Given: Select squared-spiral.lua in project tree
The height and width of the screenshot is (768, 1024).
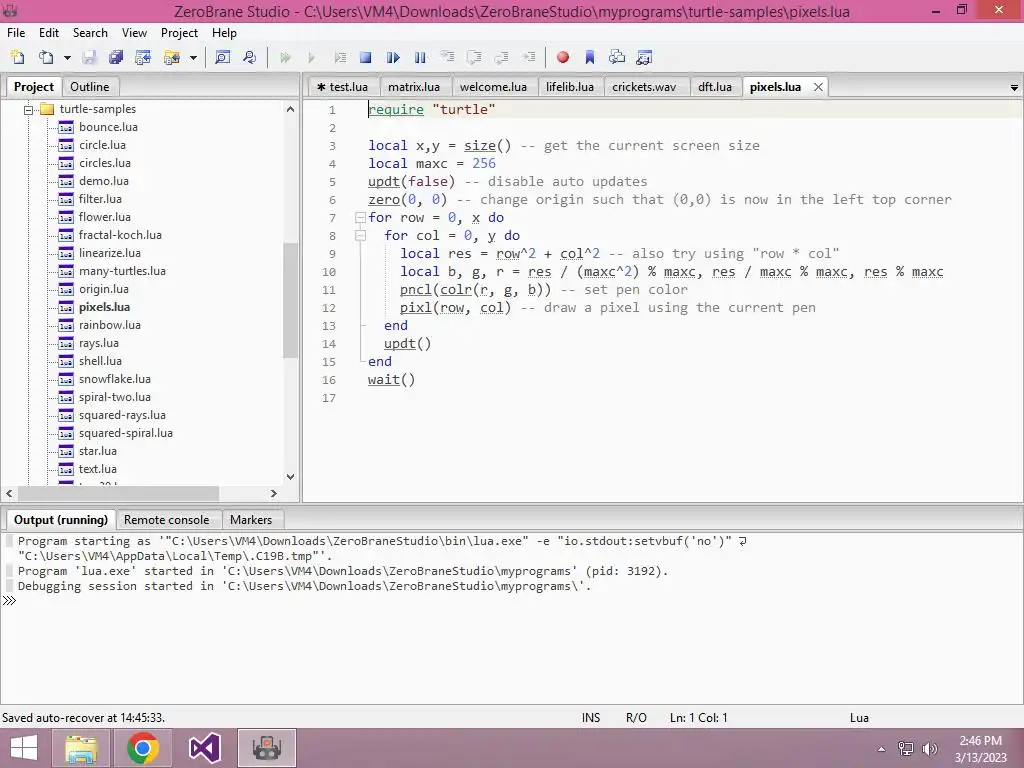Looking at the screenshot, I should (x=126, y=433).
